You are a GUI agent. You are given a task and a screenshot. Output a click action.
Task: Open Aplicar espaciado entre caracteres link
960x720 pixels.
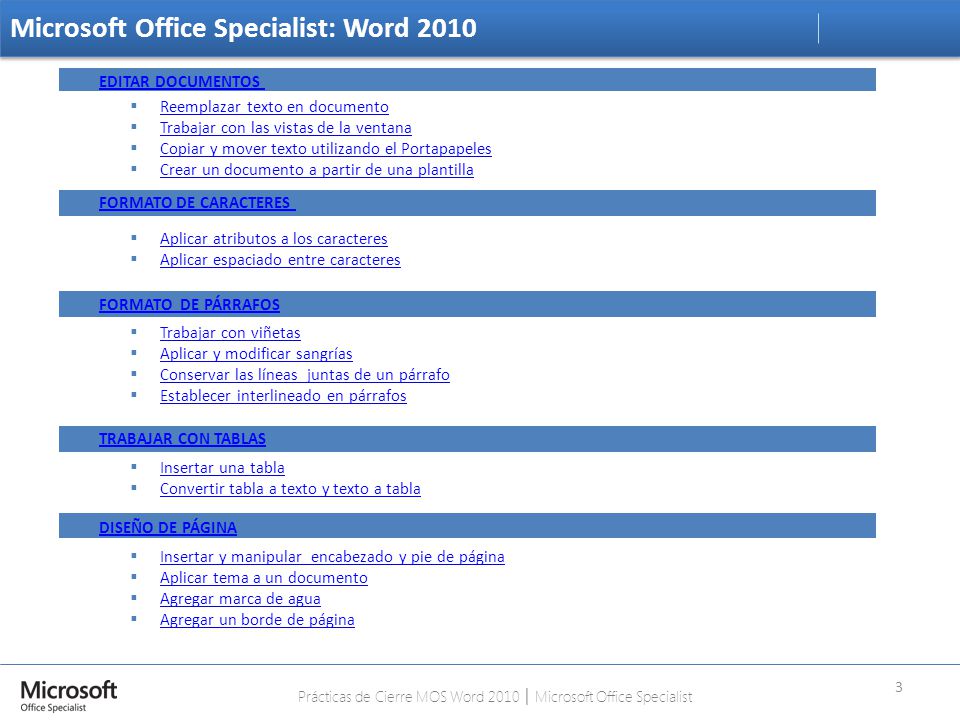point(280,260)
